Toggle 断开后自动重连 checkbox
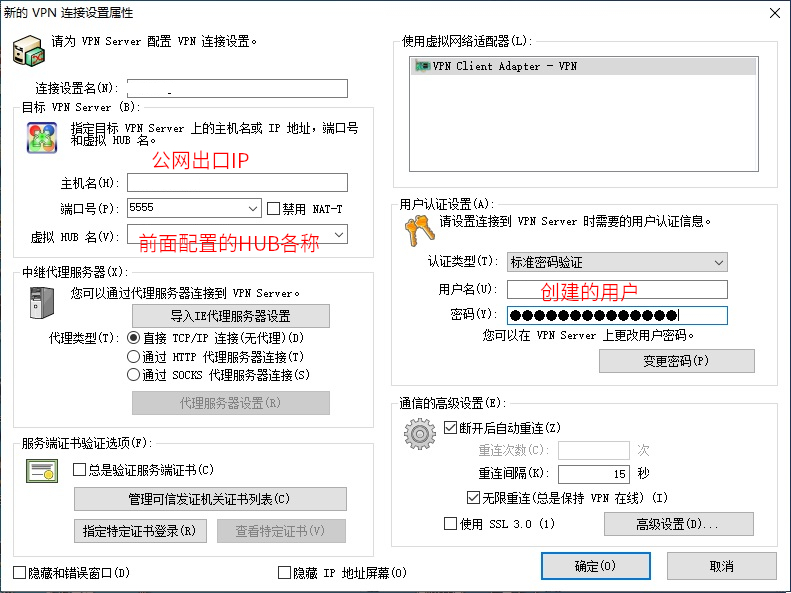The image size is (791, 593). click(x=450, y=428)
